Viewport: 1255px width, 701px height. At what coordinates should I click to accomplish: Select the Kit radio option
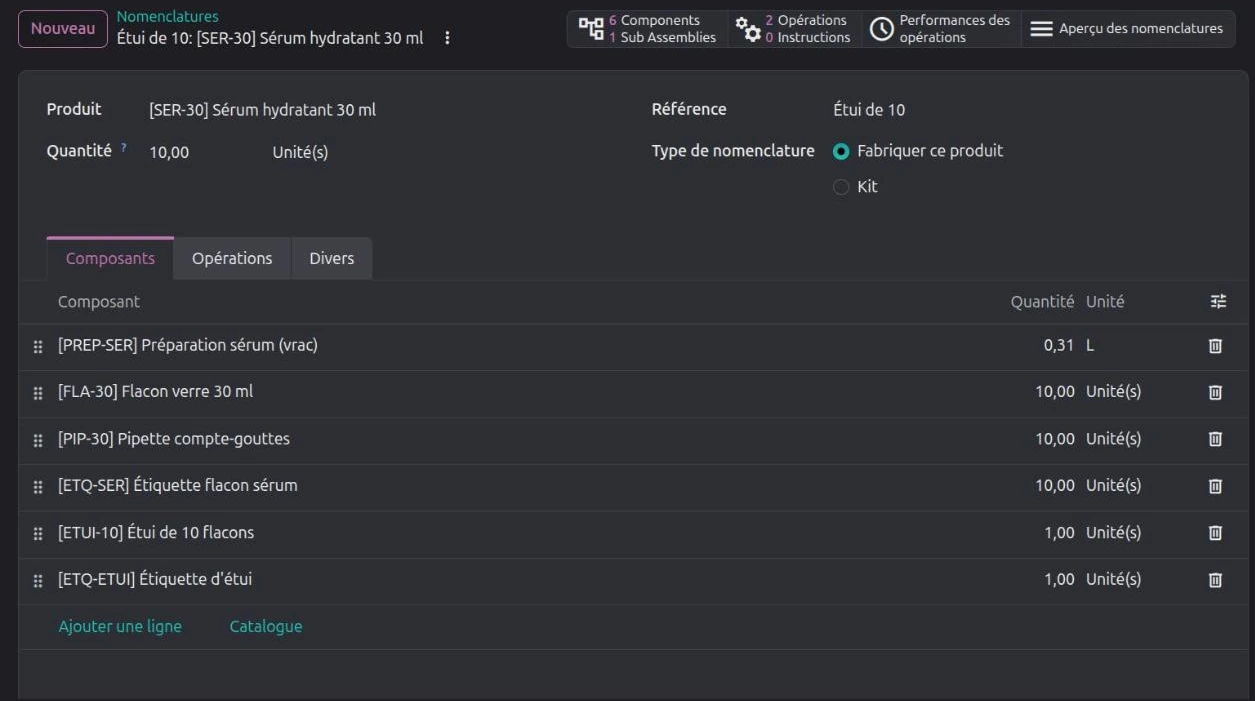[x=841, y=187]
